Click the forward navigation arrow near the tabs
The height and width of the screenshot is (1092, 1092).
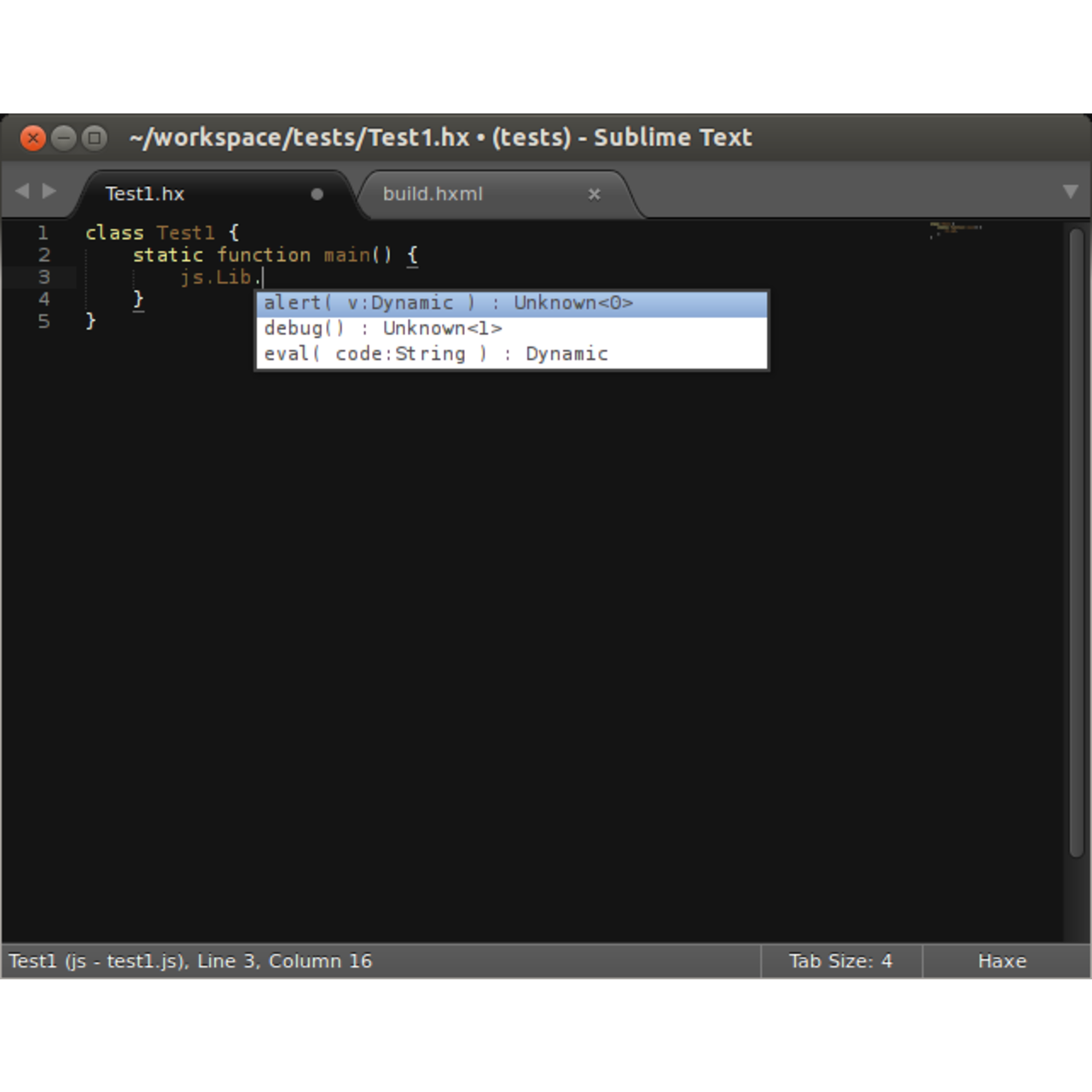49,191
